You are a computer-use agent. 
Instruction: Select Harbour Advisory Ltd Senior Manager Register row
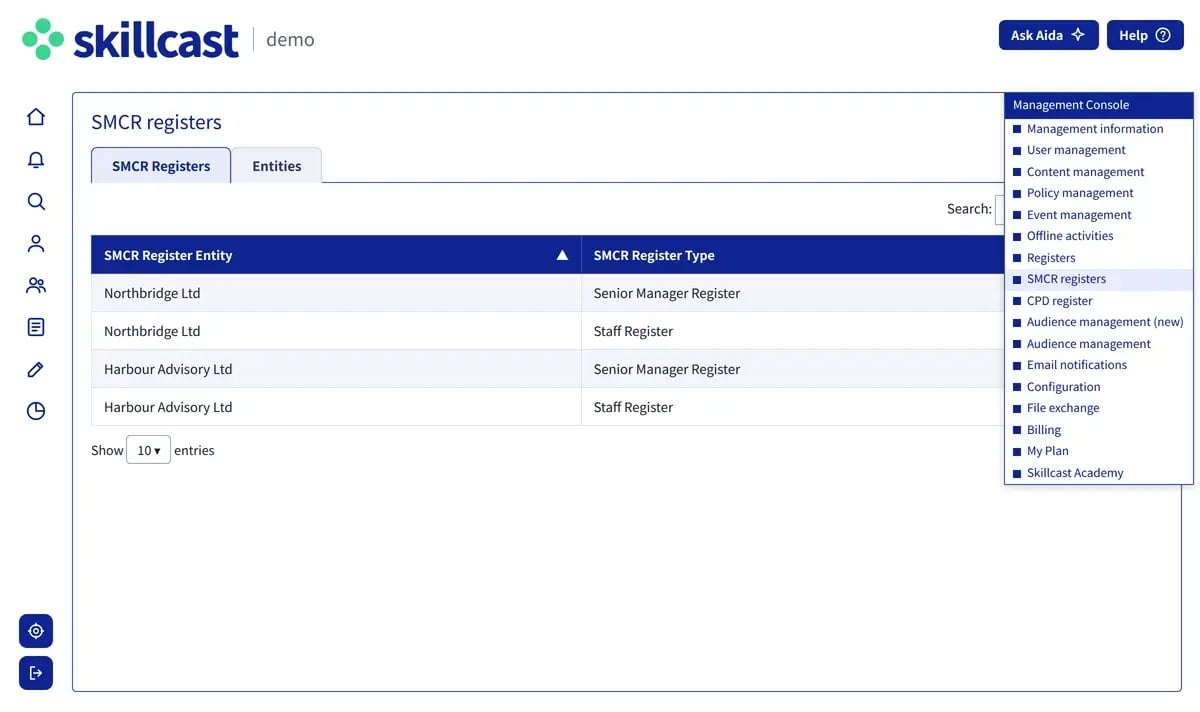(x=548, y=369)
